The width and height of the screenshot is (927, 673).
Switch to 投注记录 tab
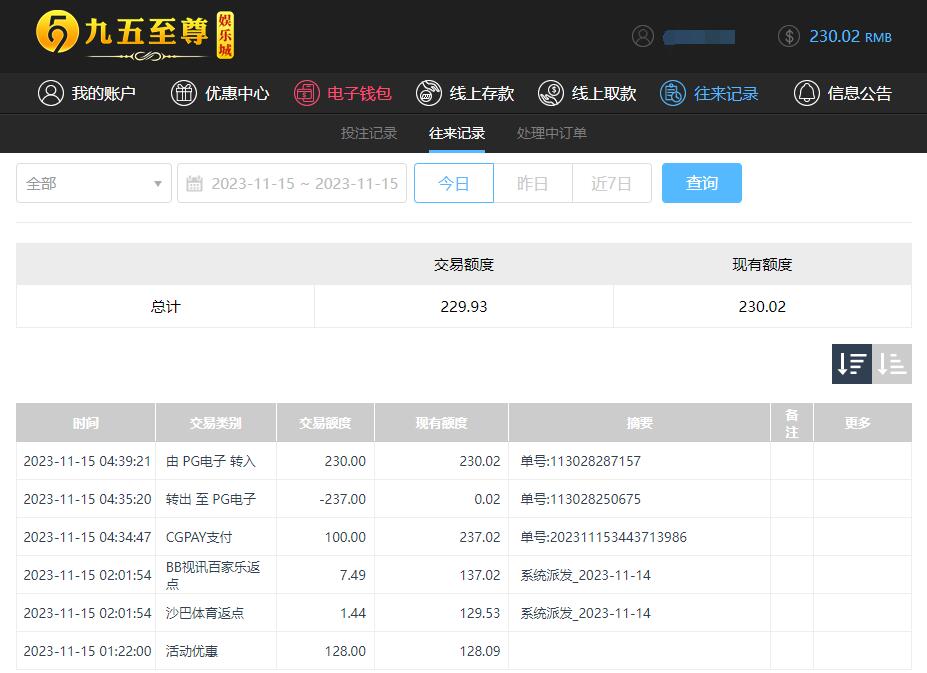[368, 133]
